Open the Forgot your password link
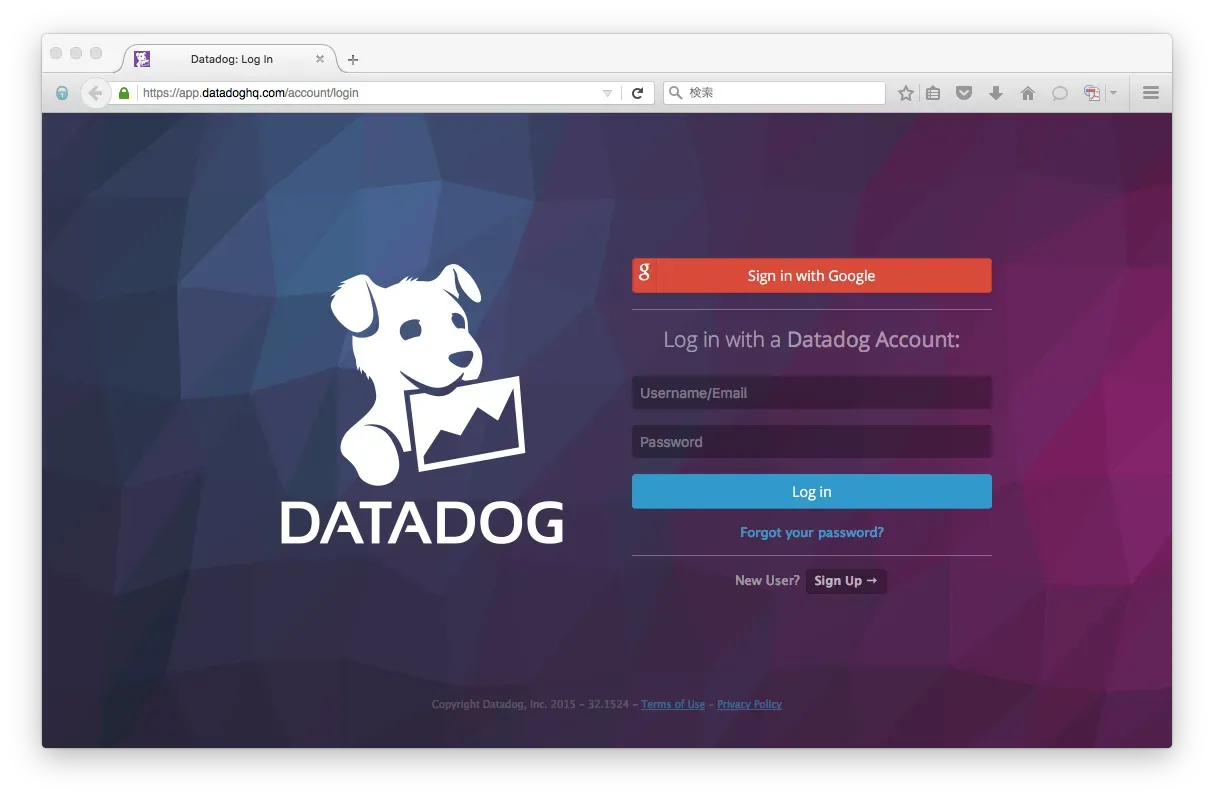Image resolution: width=1214 pixels, height=798 pixels. [x=811, y=532]
